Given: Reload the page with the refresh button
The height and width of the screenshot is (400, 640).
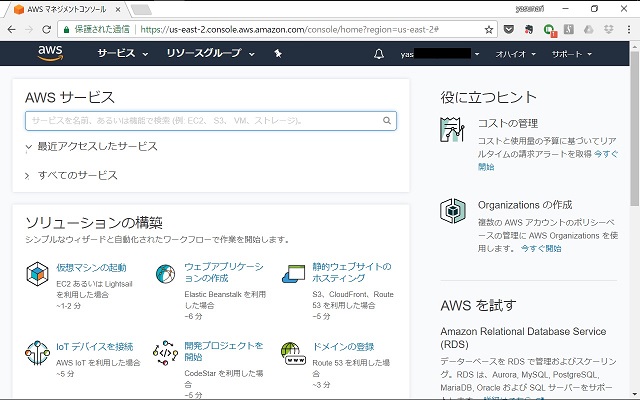Looking at the screenshot, I should [47, 29].
